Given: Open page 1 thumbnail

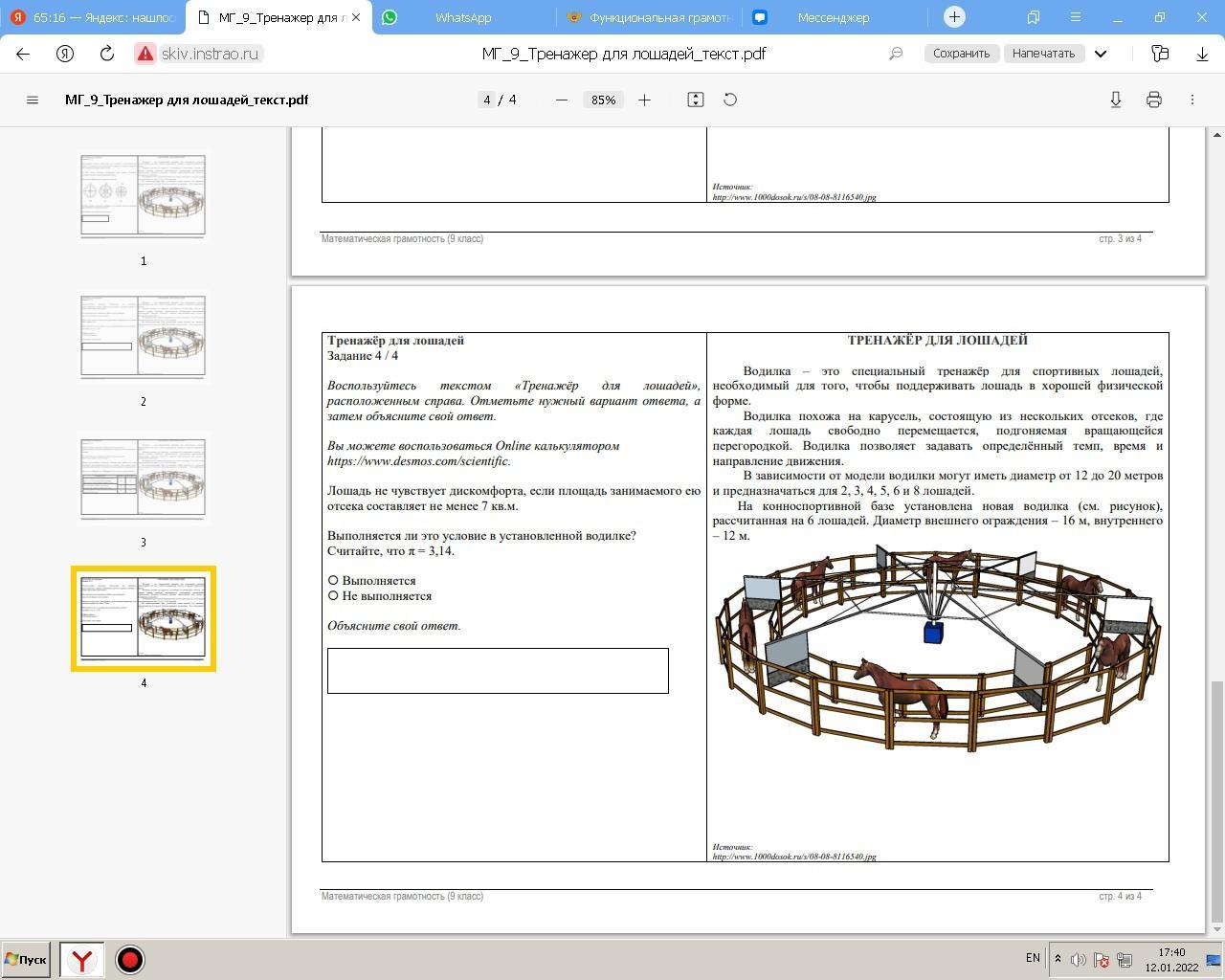Looking at the screenshot, I should point(144,195).
